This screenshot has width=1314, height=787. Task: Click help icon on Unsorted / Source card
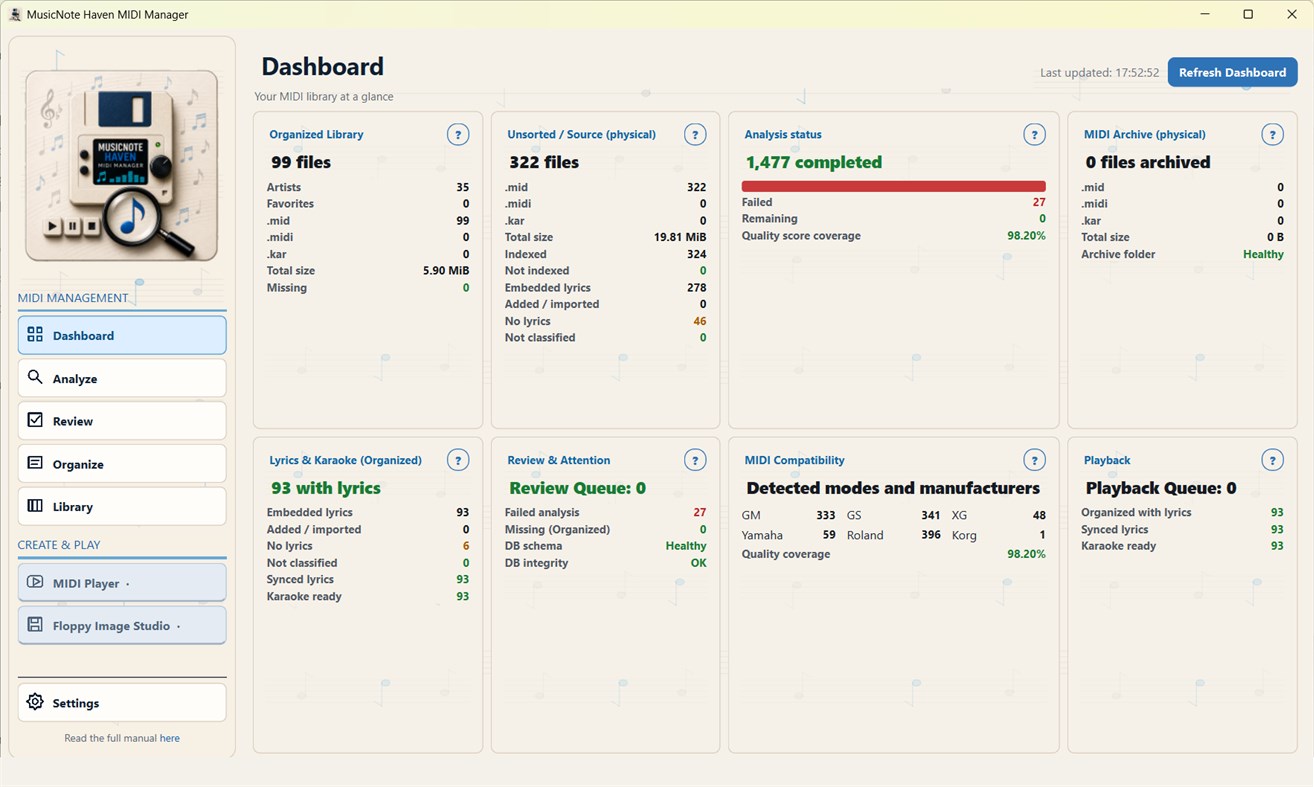[695, 134]
